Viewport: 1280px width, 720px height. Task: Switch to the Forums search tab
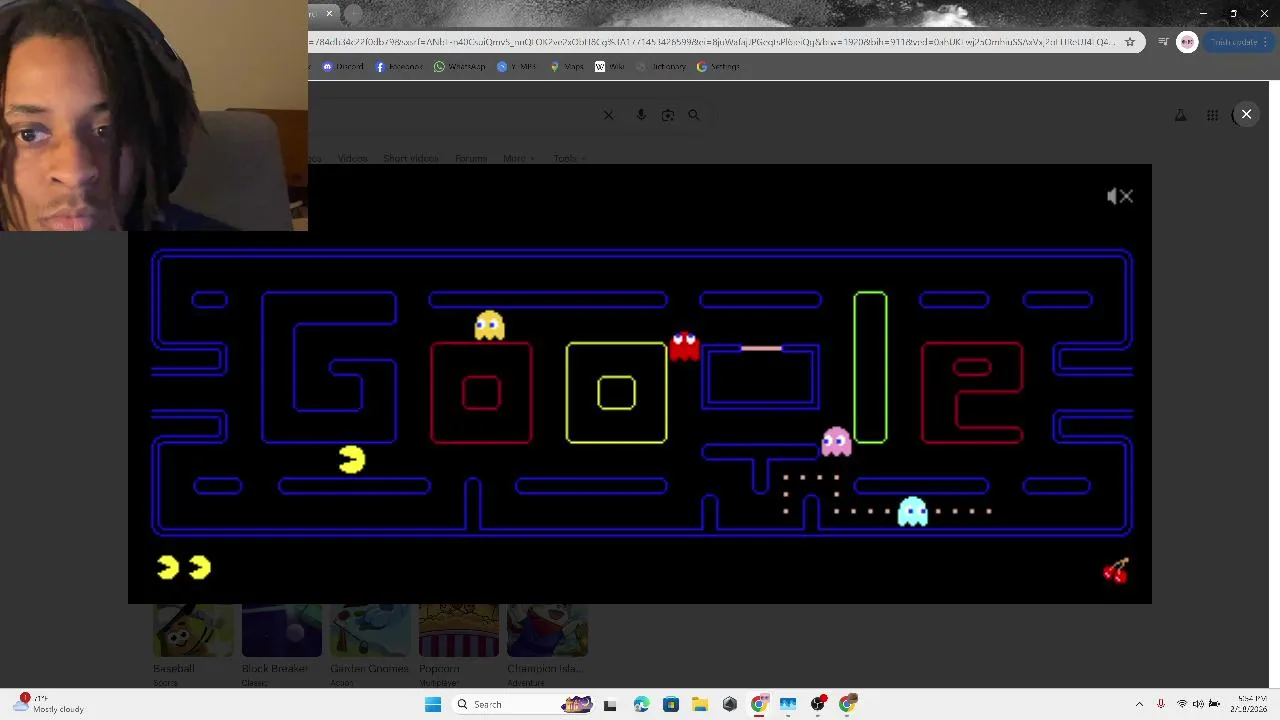tap(470, 158)
